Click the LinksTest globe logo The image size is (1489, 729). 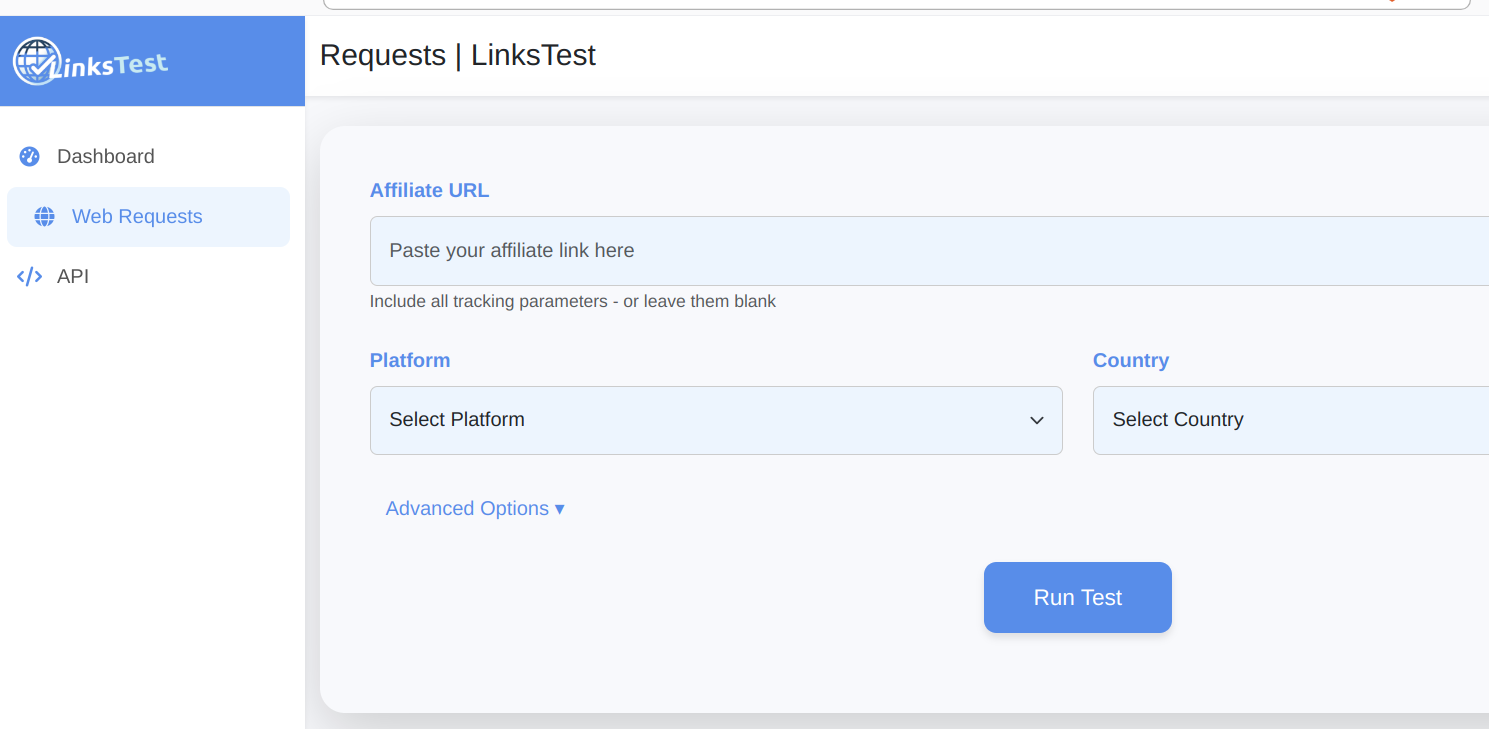click(38, 61)
